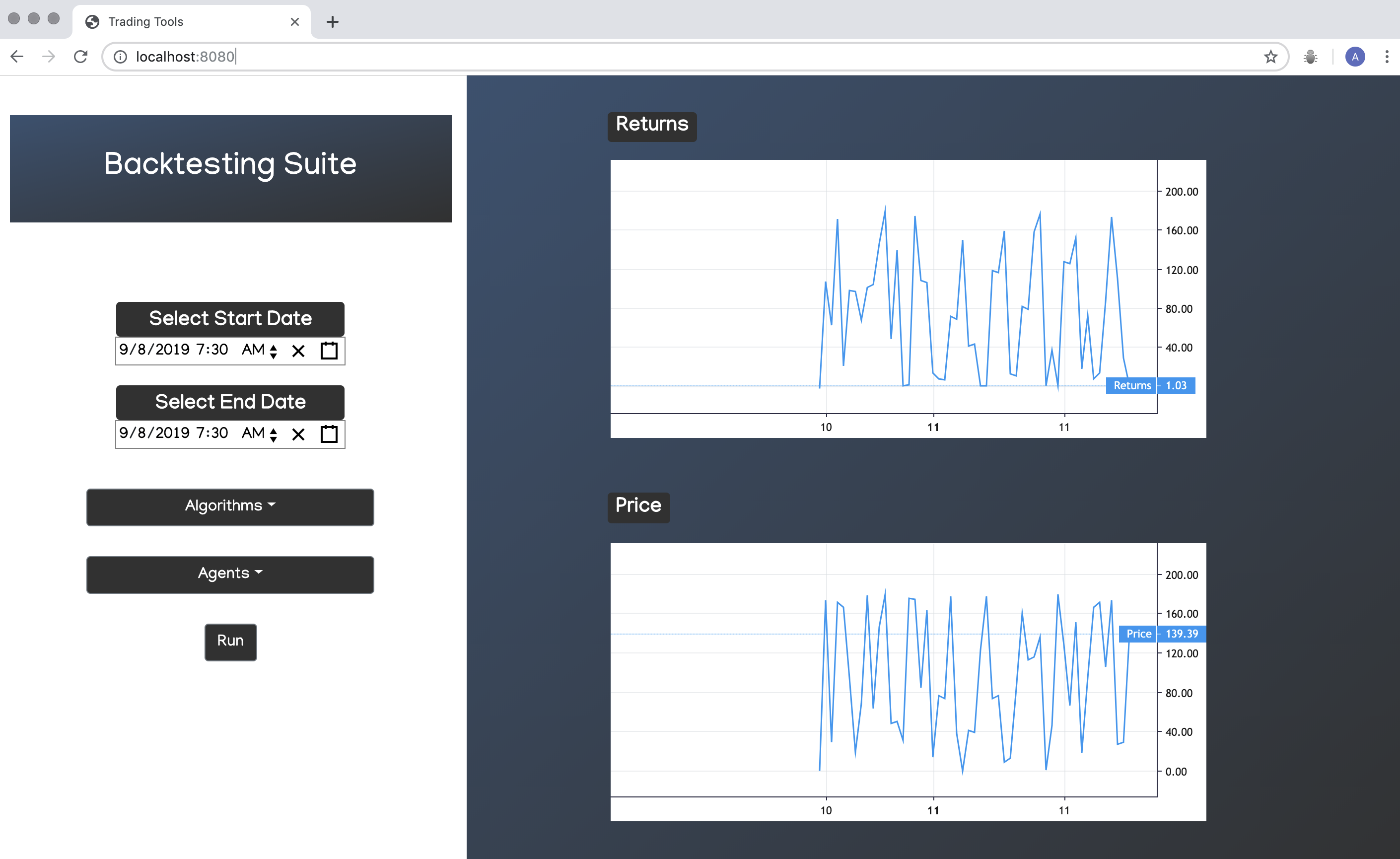Open the start date calendar picker
Viewport: 1400px width, 859px height.
click(x=329, y=351)
